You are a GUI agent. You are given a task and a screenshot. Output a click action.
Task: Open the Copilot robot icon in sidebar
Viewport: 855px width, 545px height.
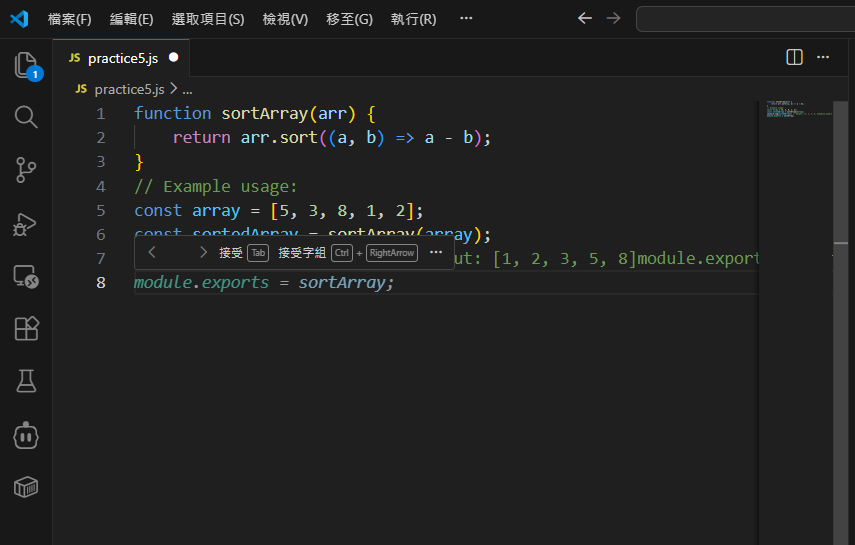pyautogui.click(x=26, y=434)
